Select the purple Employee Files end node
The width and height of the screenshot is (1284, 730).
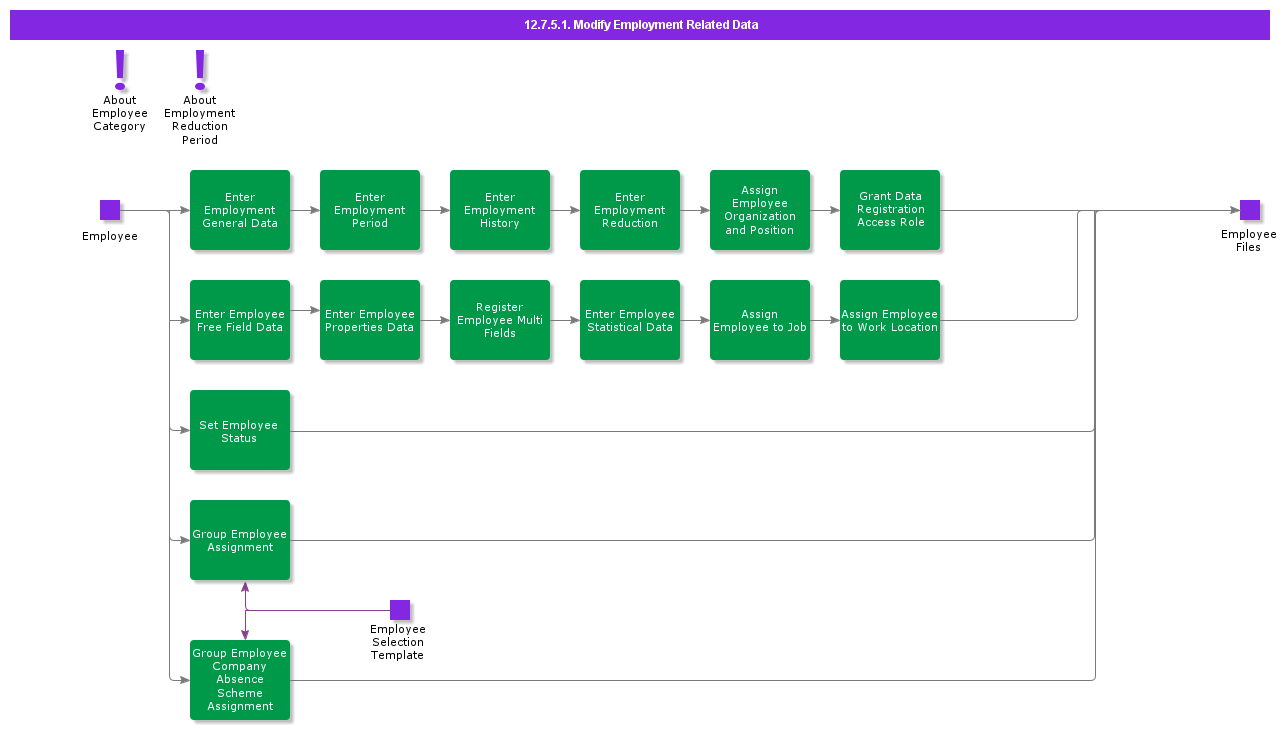pyautogui.click(x=1249, y=210)
